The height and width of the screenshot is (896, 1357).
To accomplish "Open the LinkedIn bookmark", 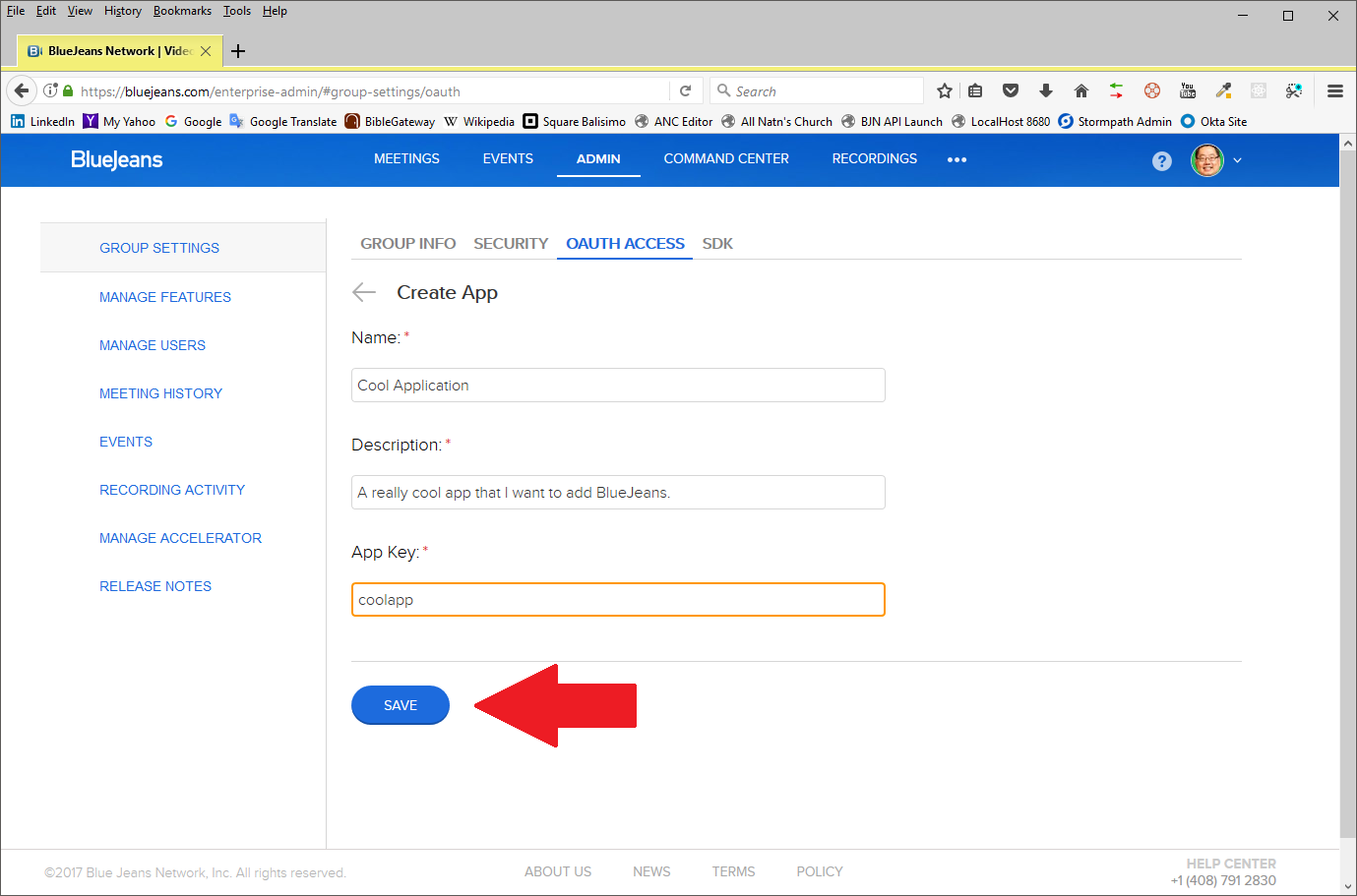I will pyautogui.click(x=42, y=121).
